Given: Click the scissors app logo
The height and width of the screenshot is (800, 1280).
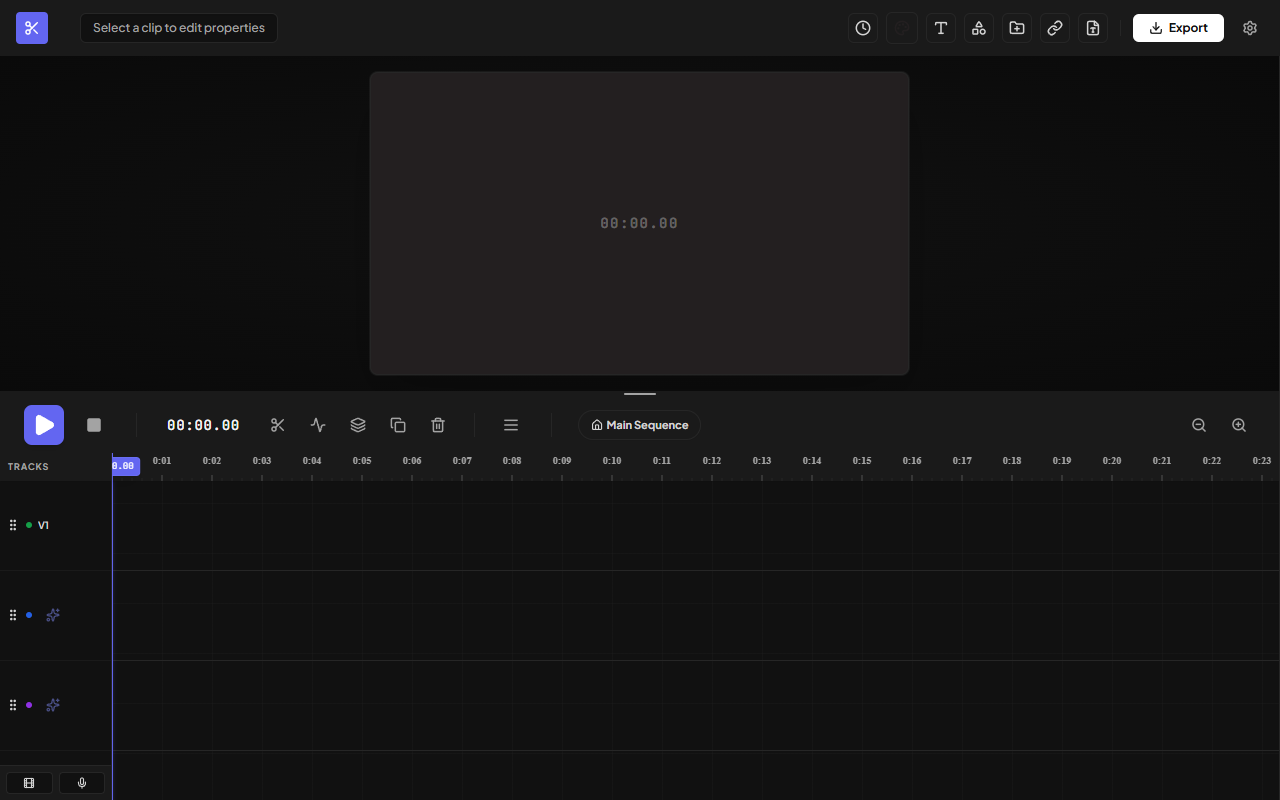Looking at the screenshot, I should click(x=32, y=28).
